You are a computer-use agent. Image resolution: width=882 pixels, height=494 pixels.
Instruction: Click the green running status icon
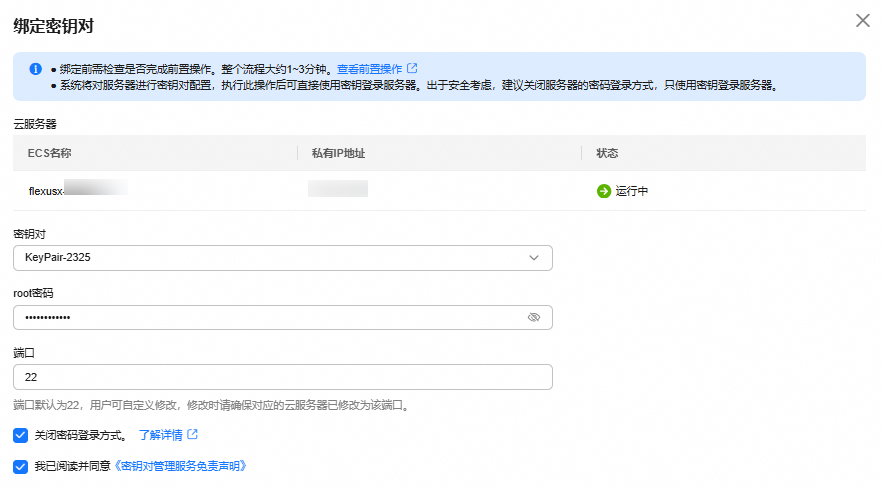[604, 191]
